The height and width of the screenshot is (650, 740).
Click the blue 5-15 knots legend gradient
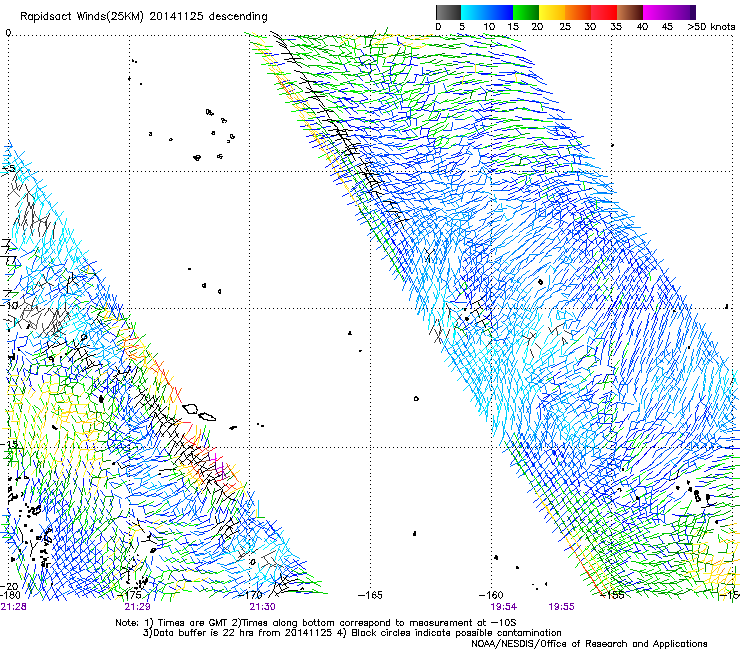[487, 12]
